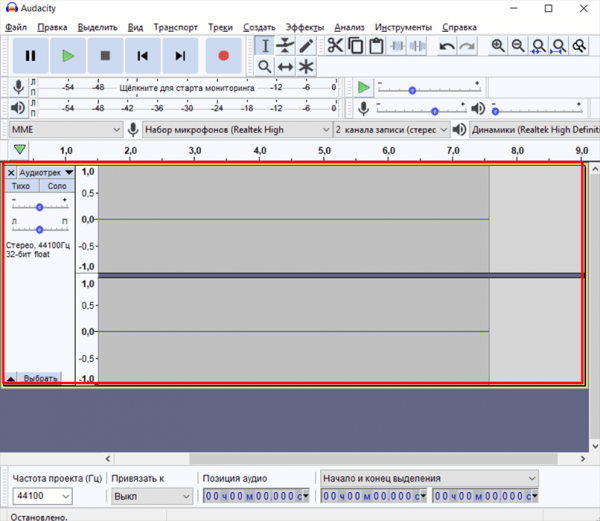Undo the last action
The width and height of the screenshot is (600, 521).
[447, 46]
